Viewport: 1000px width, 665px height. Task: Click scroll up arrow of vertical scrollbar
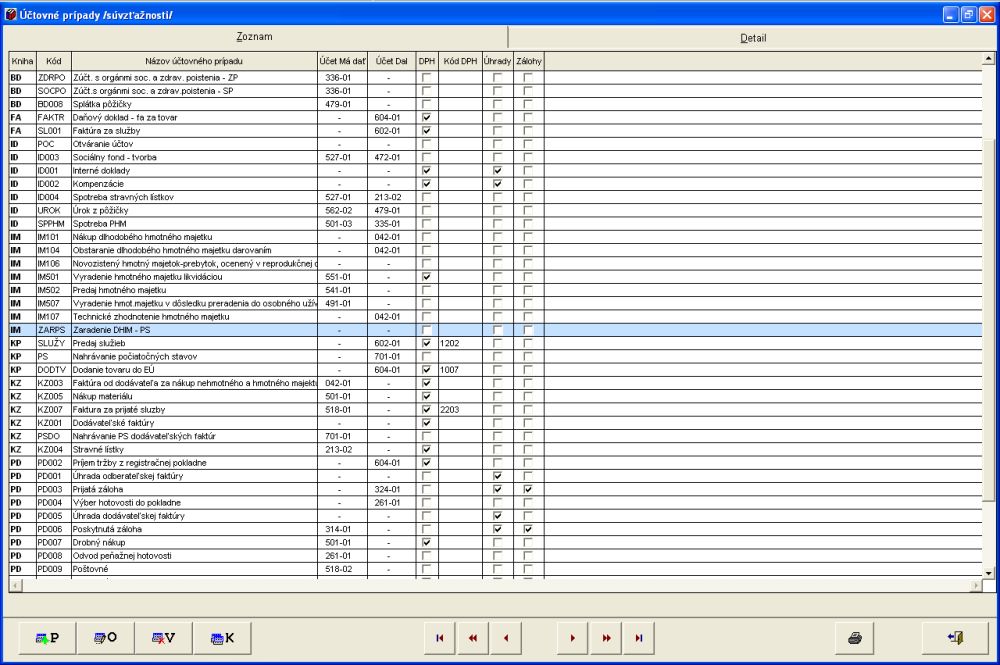989,59
